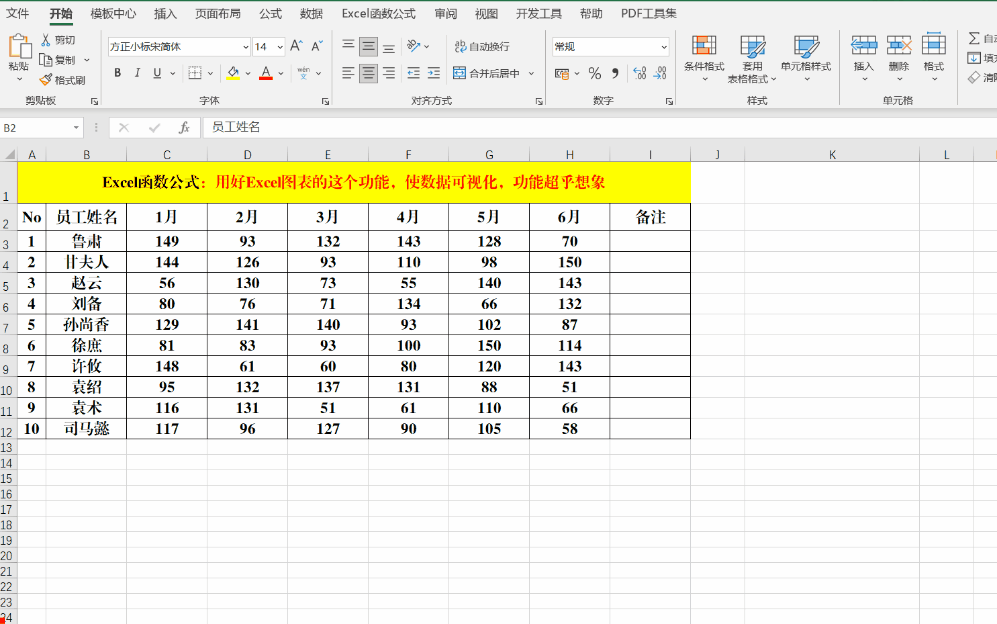Select the 备注 header cell
Viewport: 997px width, 624px height.
(x=650, y=217)
